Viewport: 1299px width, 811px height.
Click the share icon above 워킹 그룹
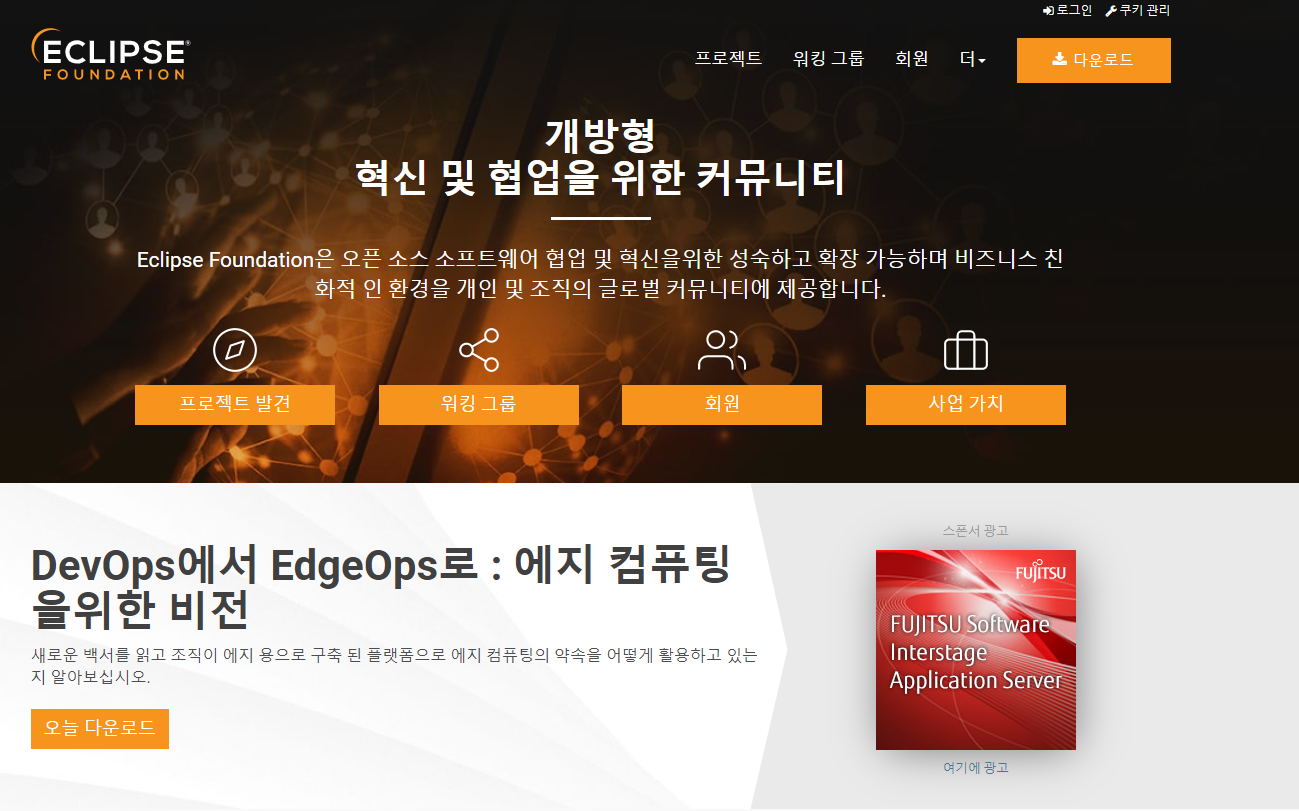(x=479, y=350)
